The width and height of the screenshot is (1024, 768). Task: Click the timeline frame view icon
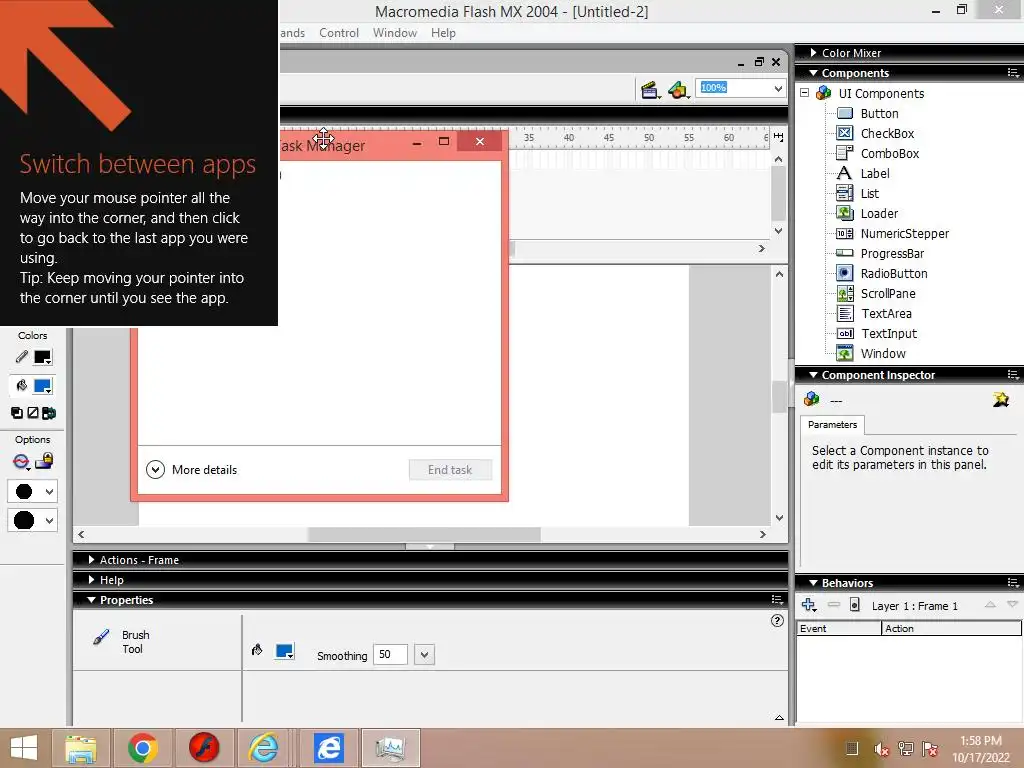pyautogui.click(x=778, y=136)
